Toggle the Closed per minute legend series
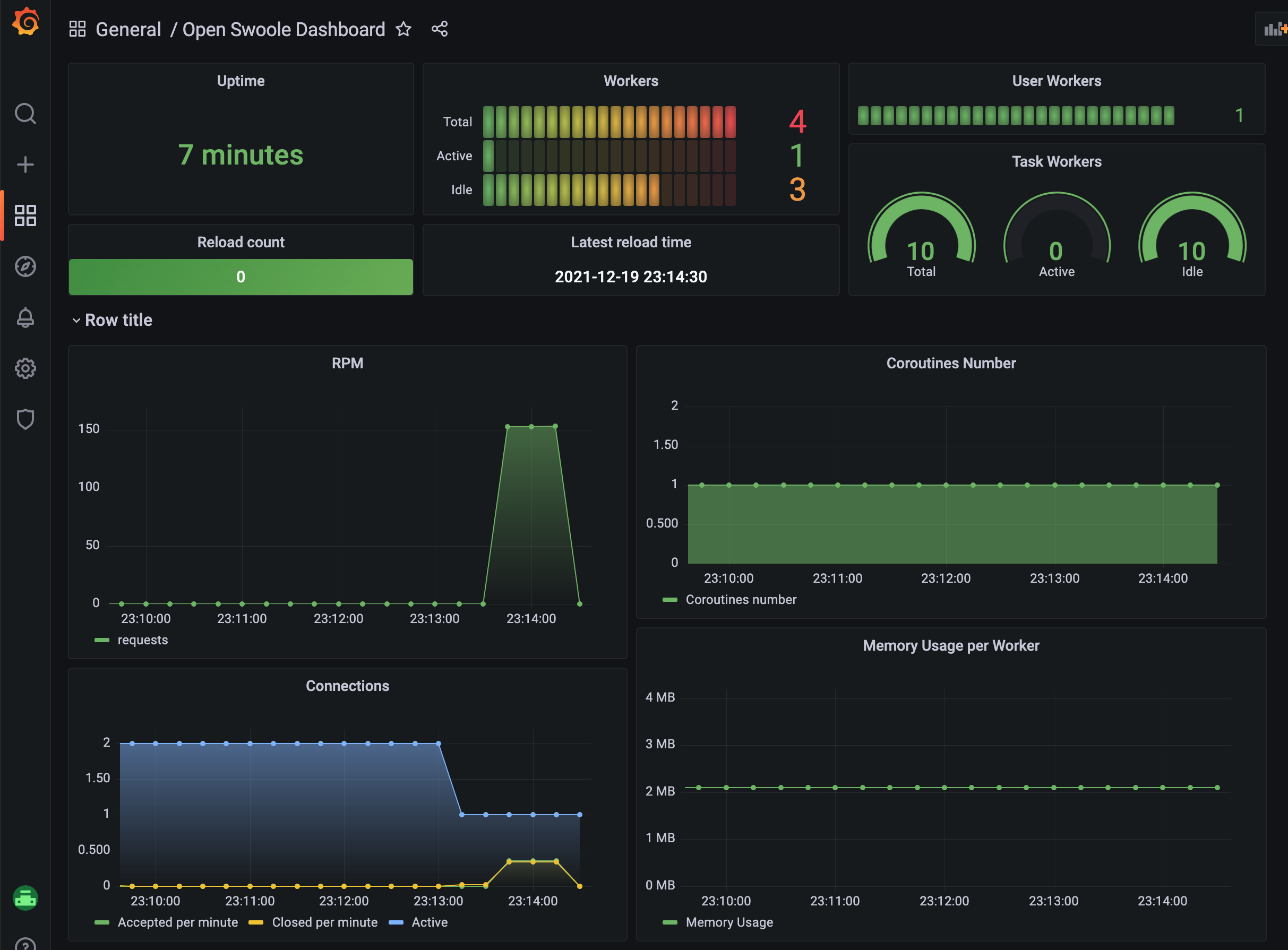The height and width of the screenshot is (950, 1288). pyautogui.click(x=324, y=922)
